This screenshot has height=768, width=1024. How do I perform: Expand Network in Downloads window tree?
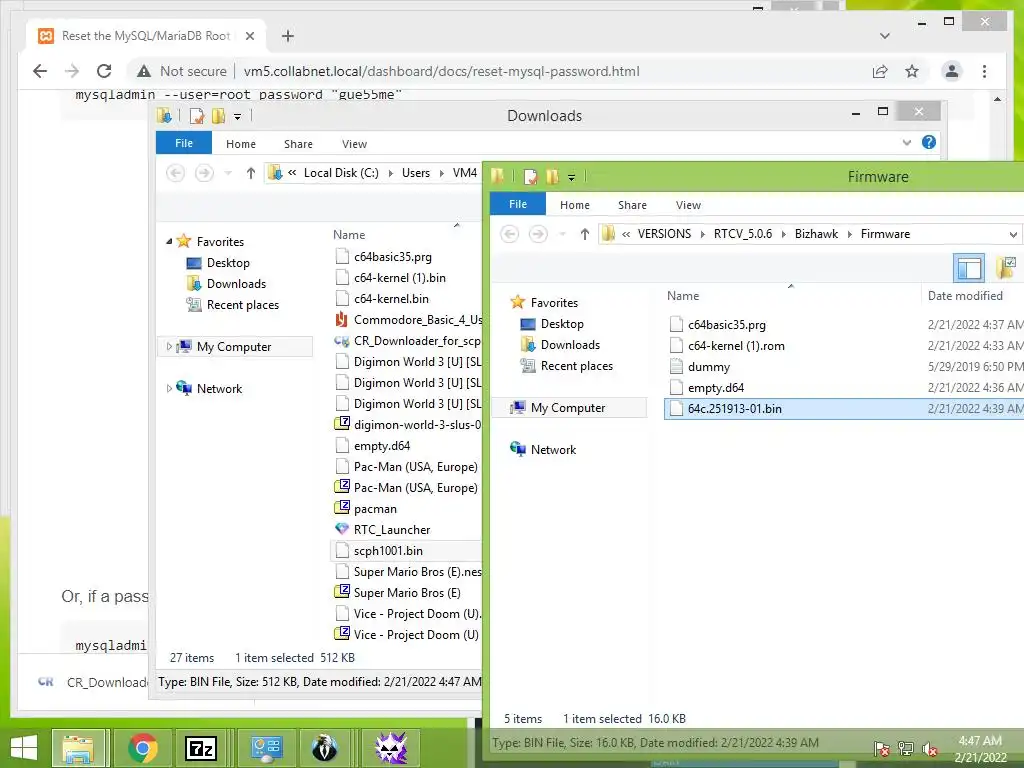click(x=169, y=388)
